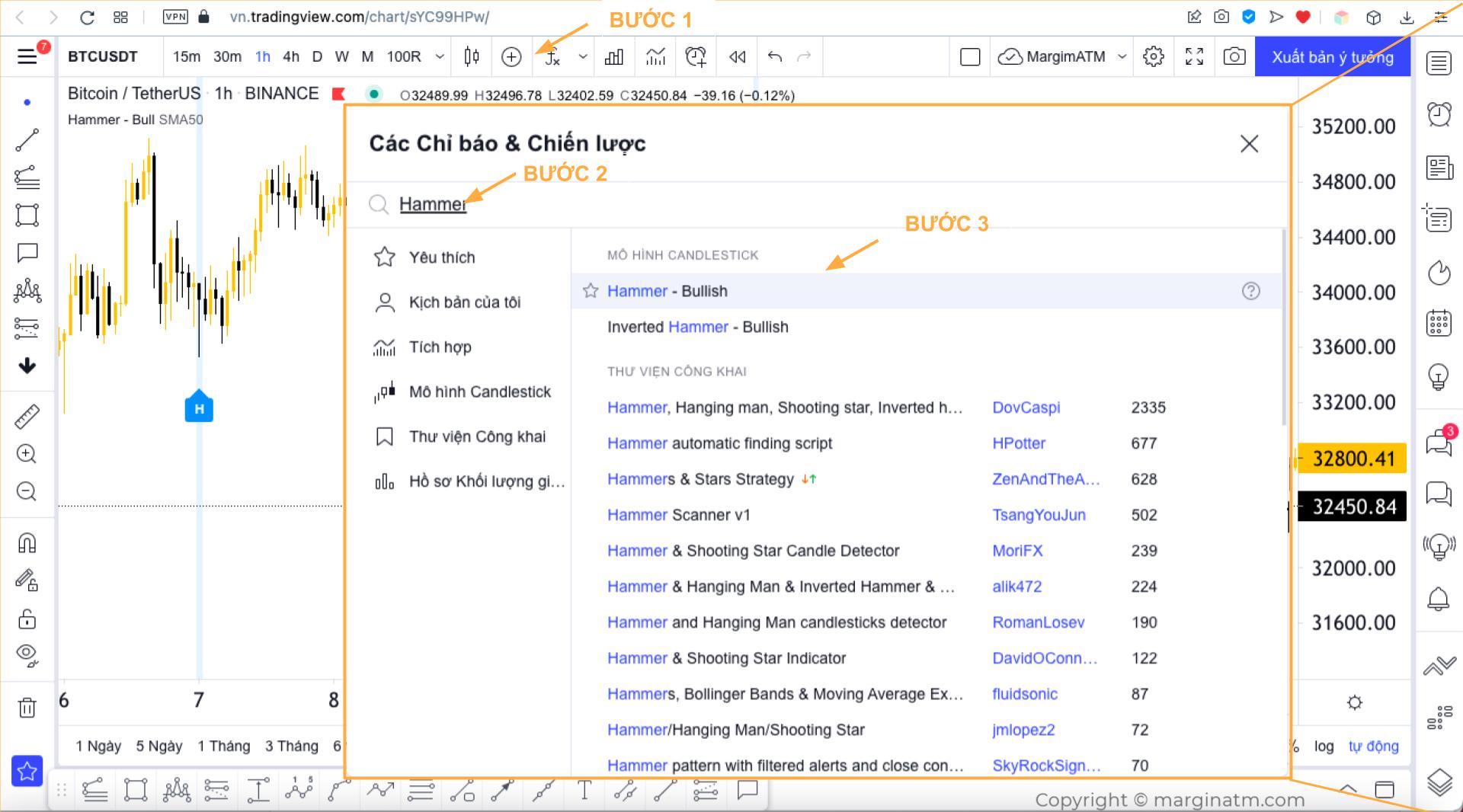Open the calendar icon in right sidebar
The height and width of the screenshot is (812, 1463).
point(1439,323)
